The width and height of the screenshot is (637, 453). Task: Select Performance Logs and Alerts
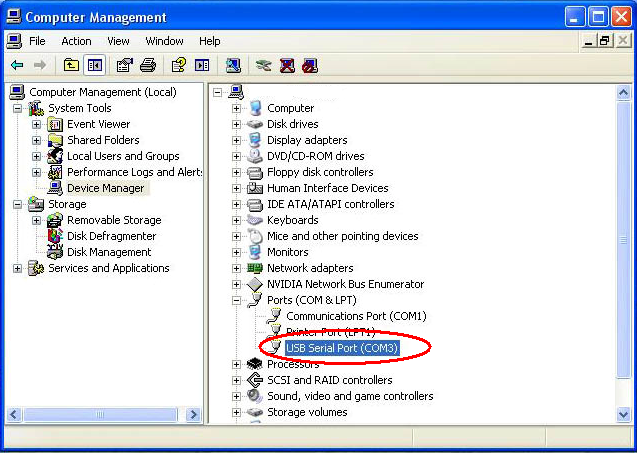tap(134, 172)
